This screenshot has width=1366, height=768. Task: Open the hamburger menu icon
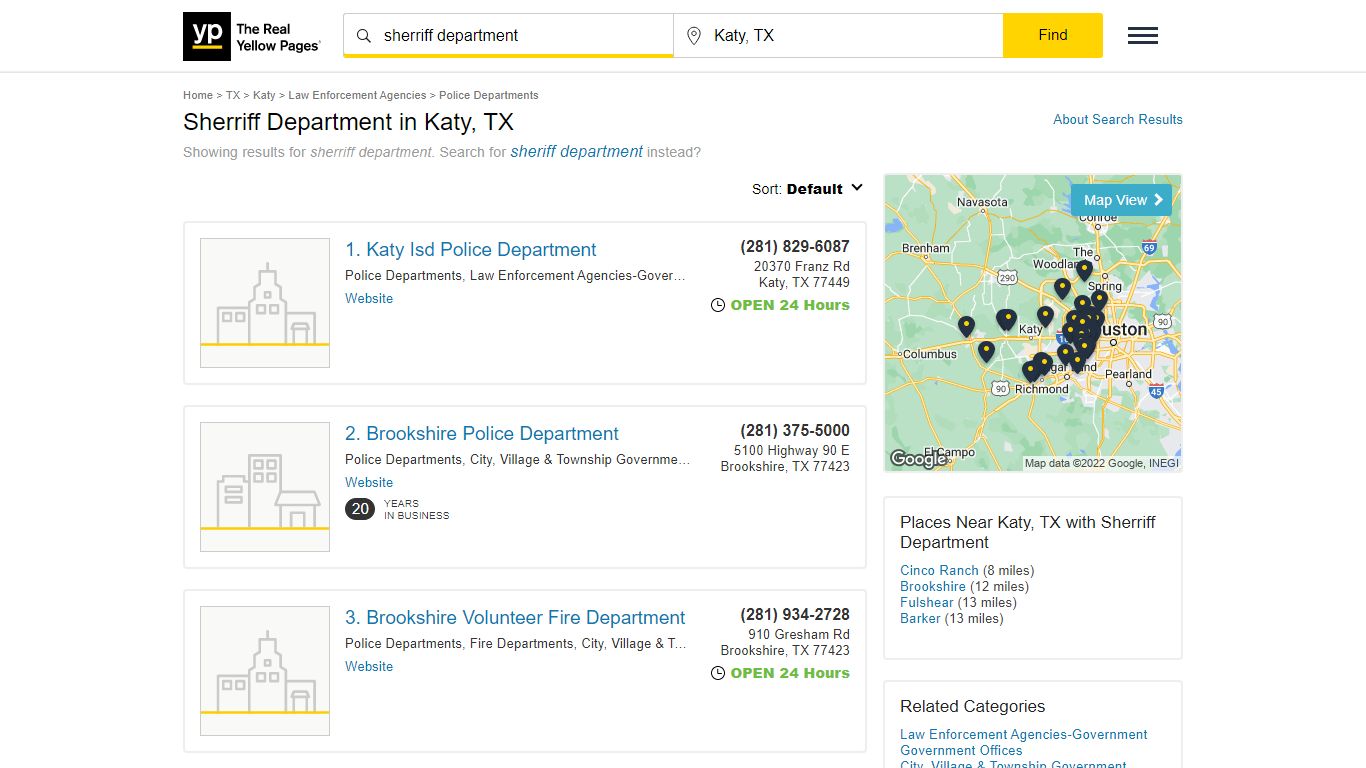[1143, 36]
